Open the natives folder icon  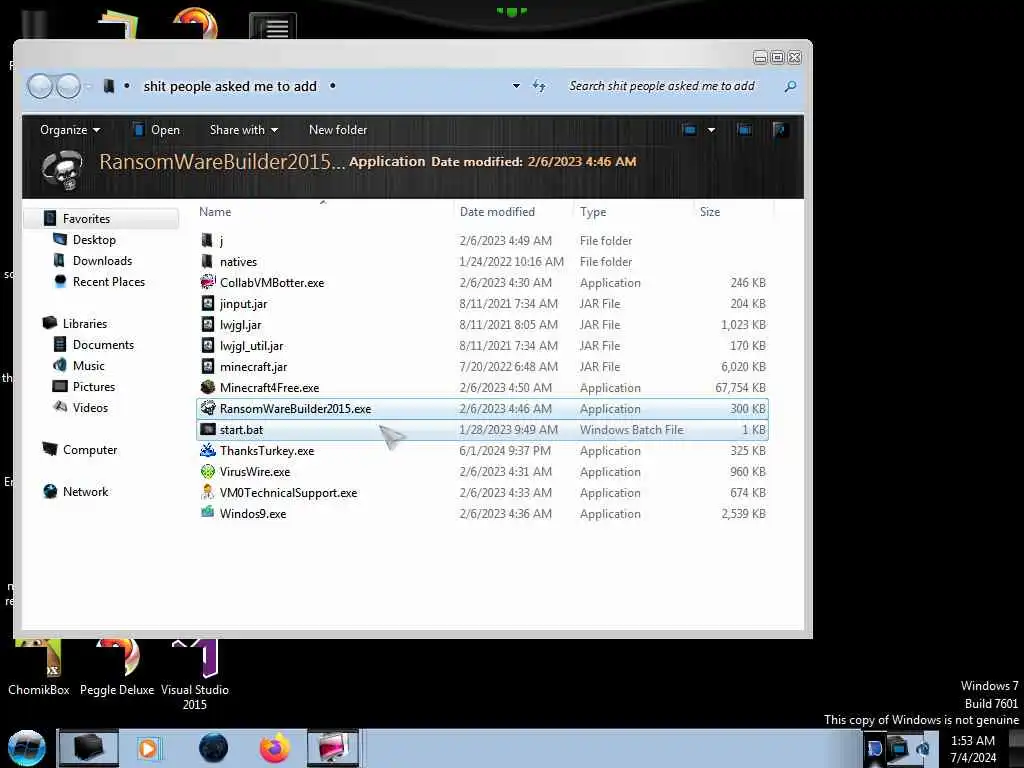click(207, 261)
